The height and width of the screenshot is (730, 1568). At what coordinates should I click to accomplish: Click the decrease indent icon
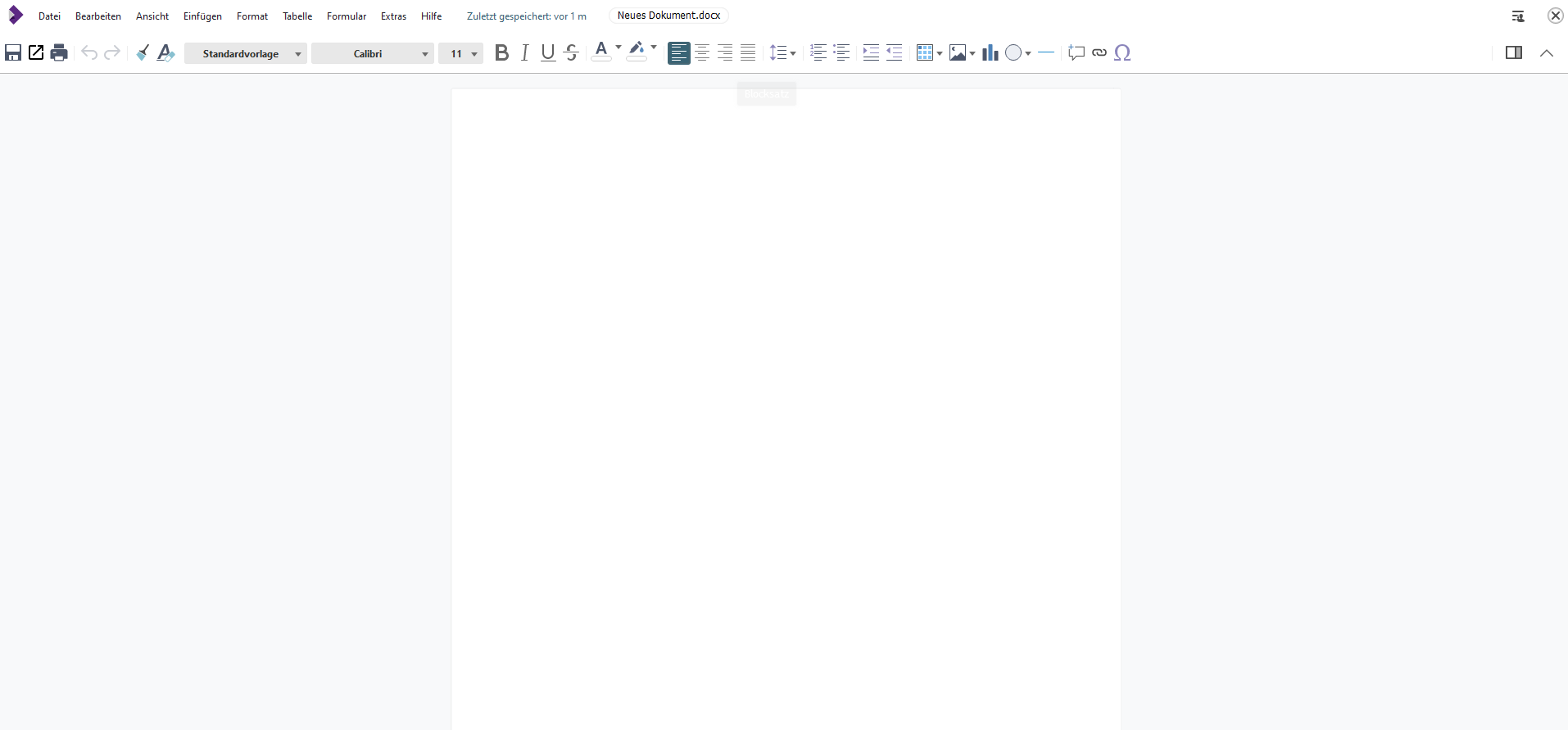[894, 53]
